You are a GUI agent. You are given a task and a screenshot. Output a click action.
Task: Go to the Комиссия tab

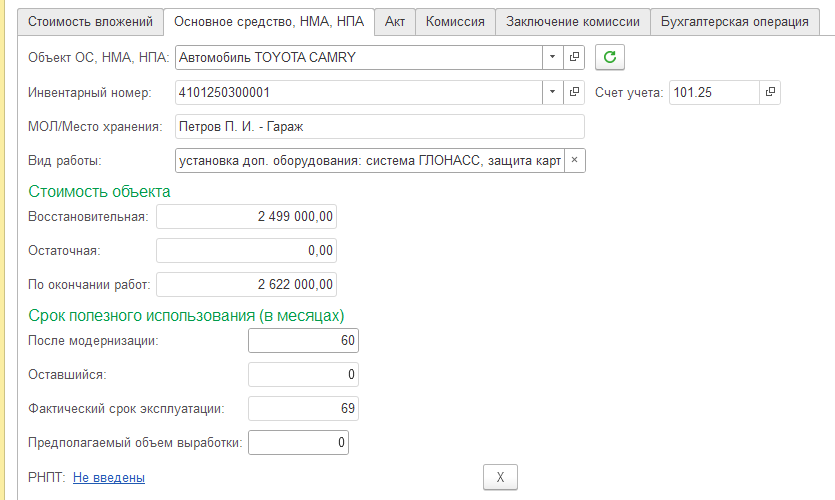coord(455,22)
